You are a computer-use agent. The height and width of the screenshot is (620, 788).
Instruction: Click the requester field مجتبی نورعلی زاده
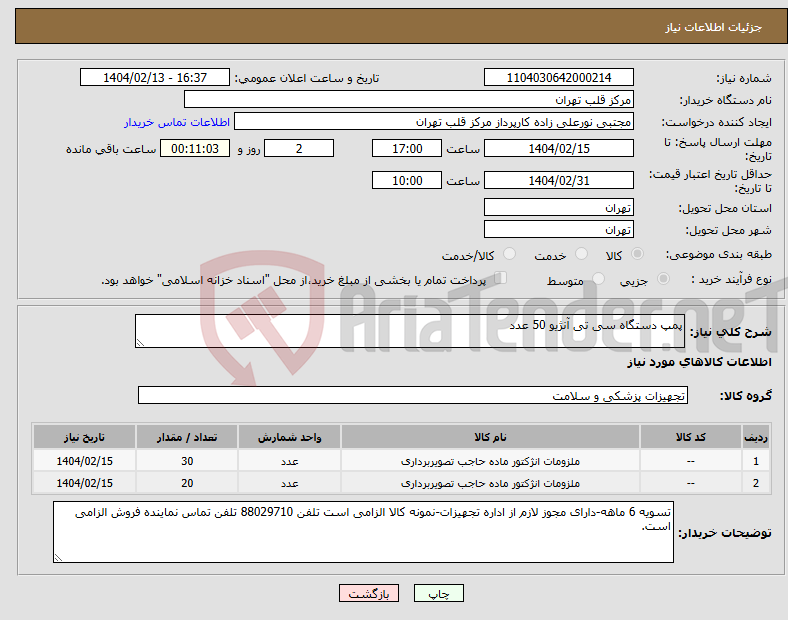434,122
